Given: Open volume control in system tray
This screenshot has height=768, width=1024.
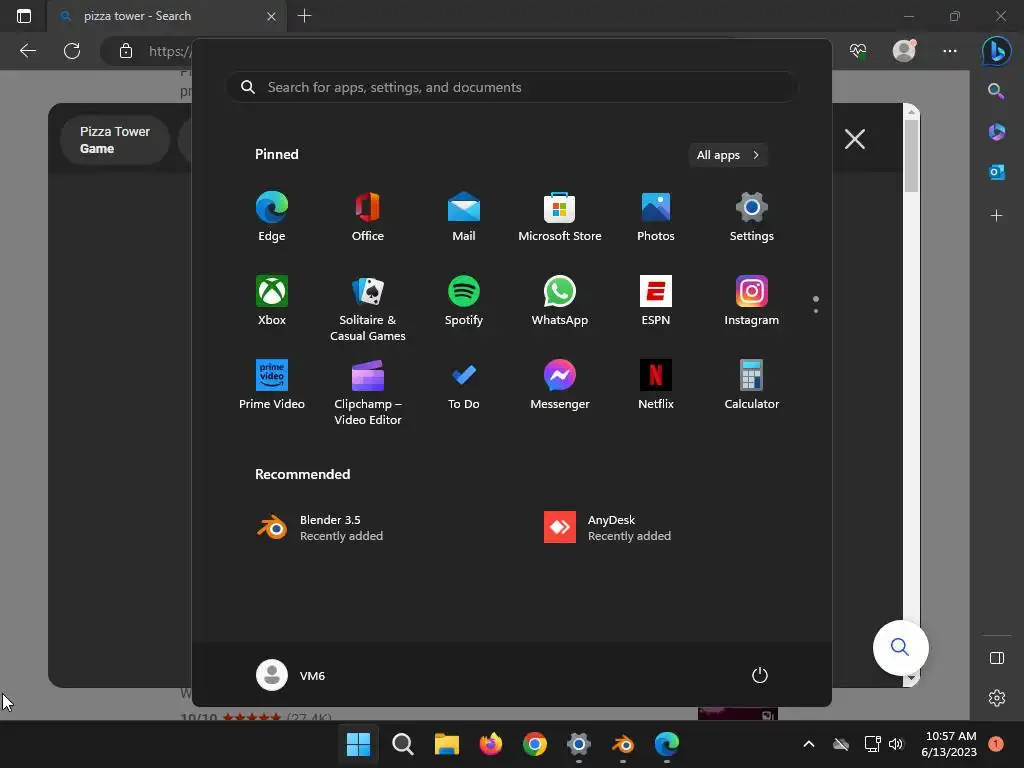Looking at the screenshot, I should [x=896, y=744].
